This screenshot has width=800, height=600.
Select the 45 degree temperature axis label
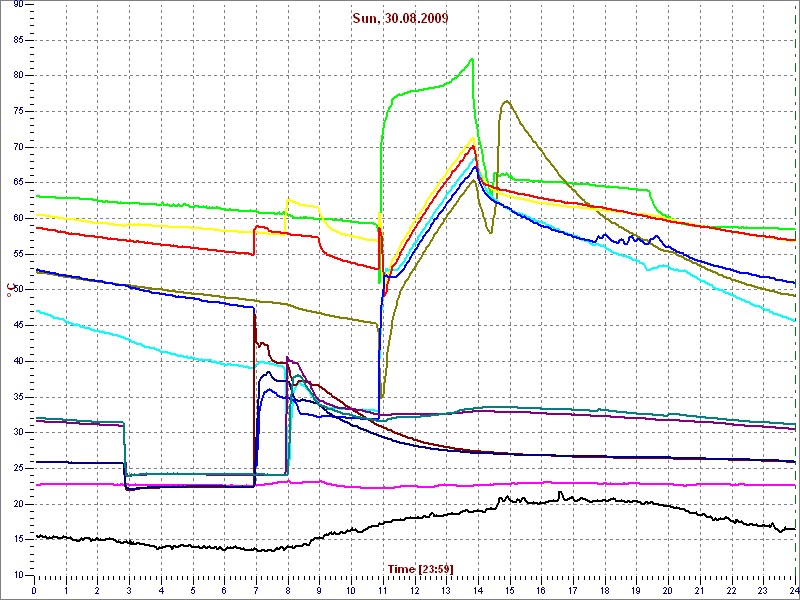(x=18, y=326)
